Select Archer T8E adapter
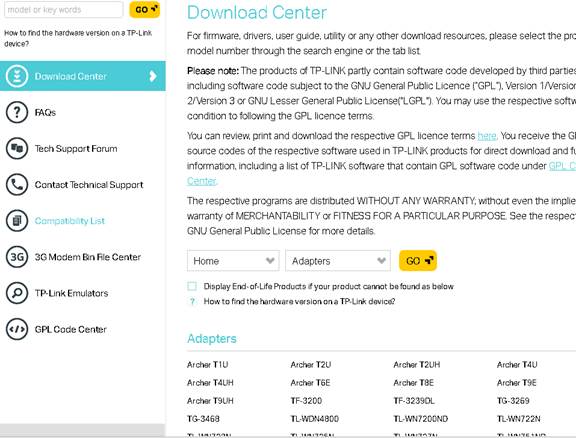576x438 pixels. coord(414,383)
